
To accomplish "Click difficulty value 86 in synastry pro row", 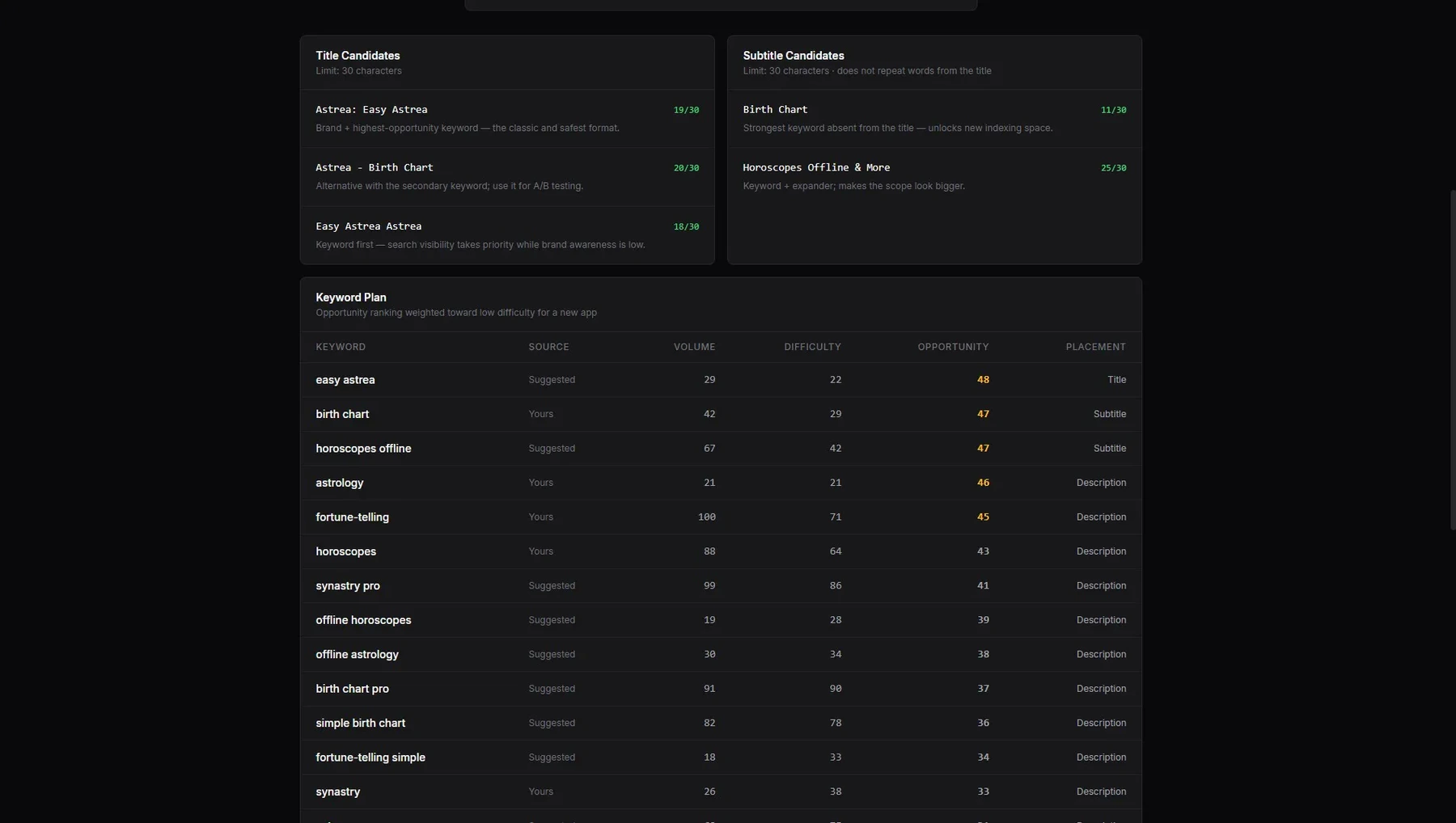I will pos(836,586).
